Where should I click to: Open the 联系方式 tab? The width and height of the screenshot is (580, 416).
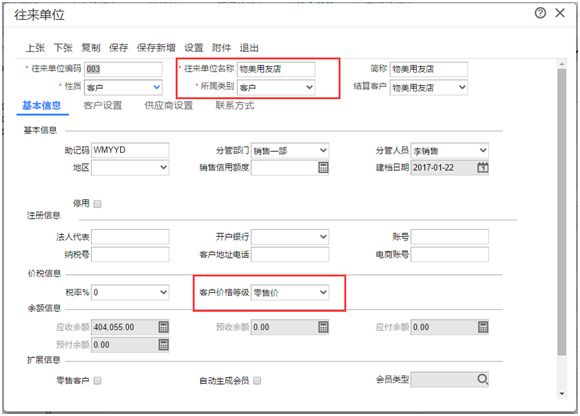pos(235,106)
